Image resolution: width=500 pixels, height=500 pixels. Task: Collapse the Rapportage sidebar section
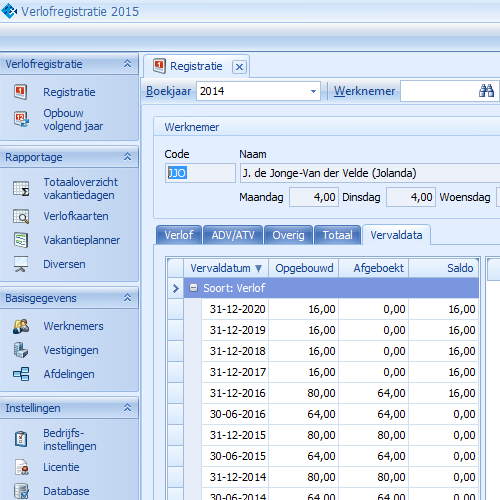tap(127, 157)
